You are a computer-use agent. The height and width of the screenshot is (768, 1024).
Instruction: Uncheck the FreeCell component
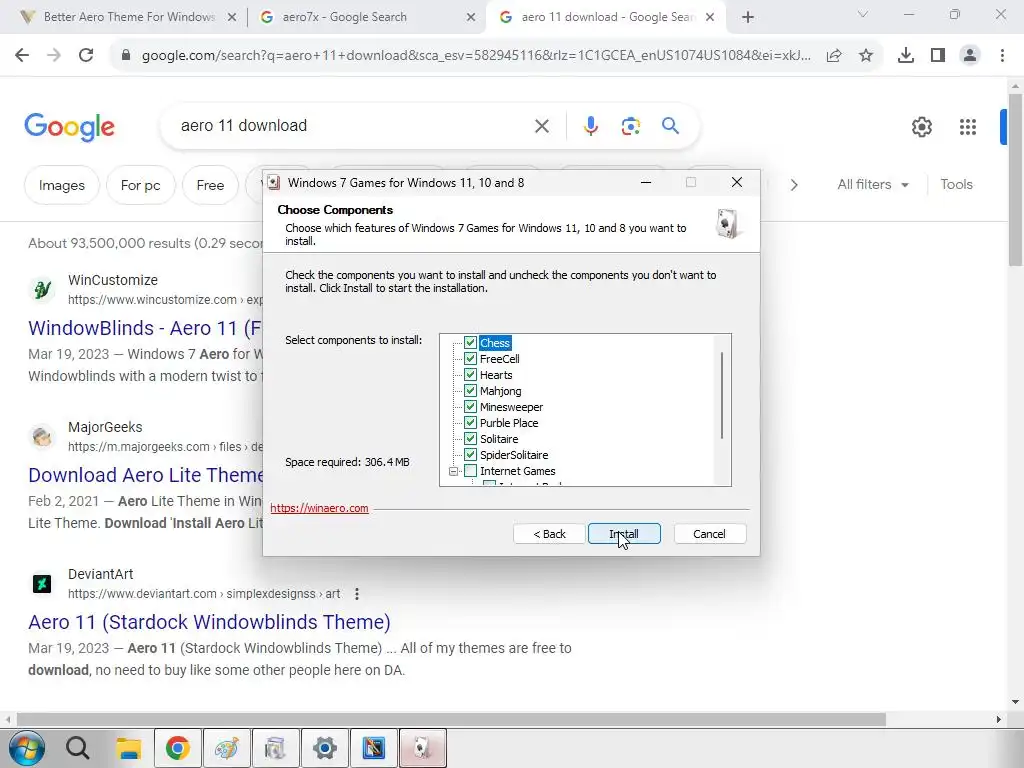pos(470,359)
